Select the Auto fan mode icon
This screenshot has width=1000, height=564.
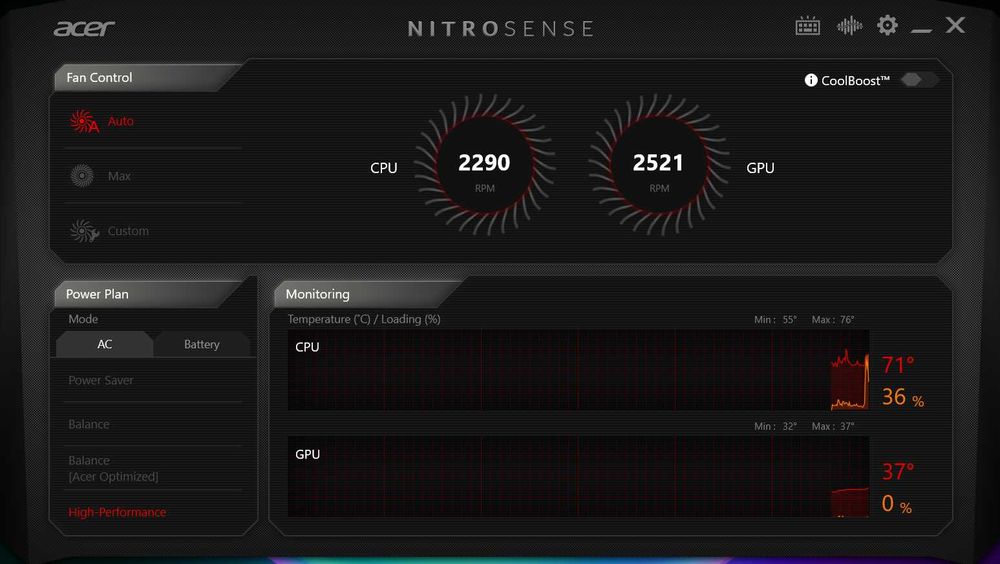point(84,121)
